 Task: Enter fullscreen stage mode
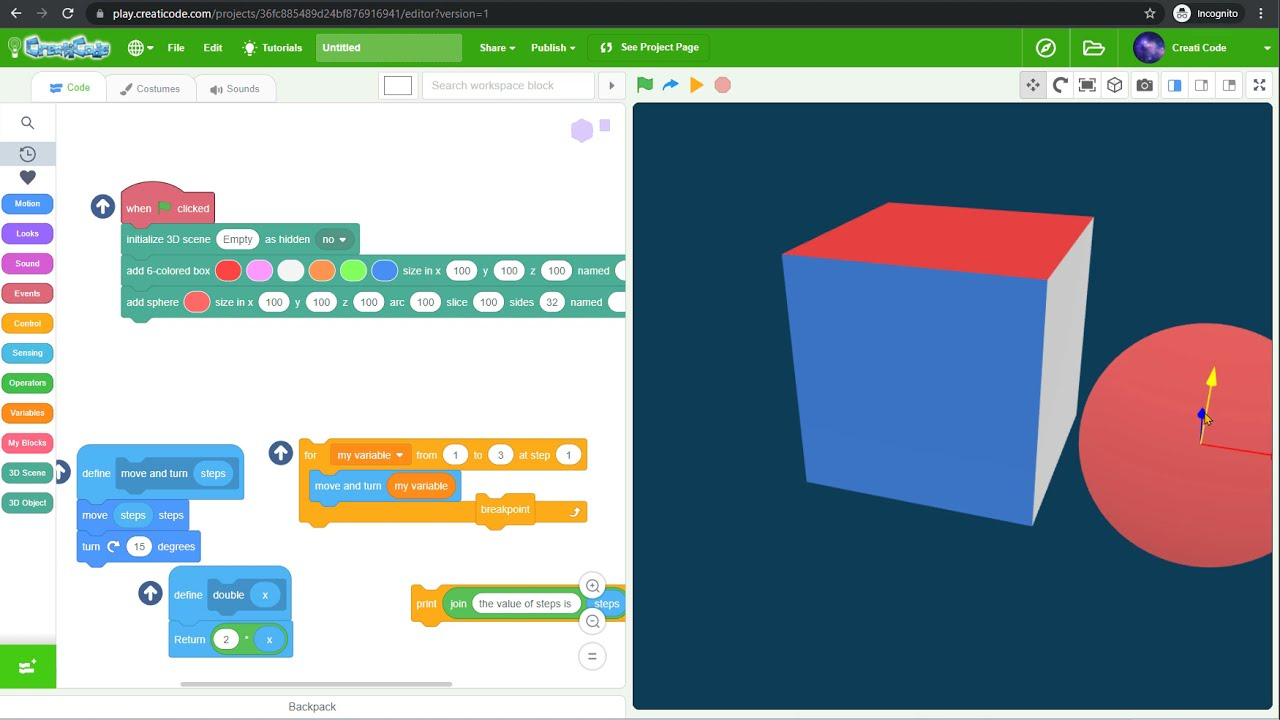point(1260,85)
